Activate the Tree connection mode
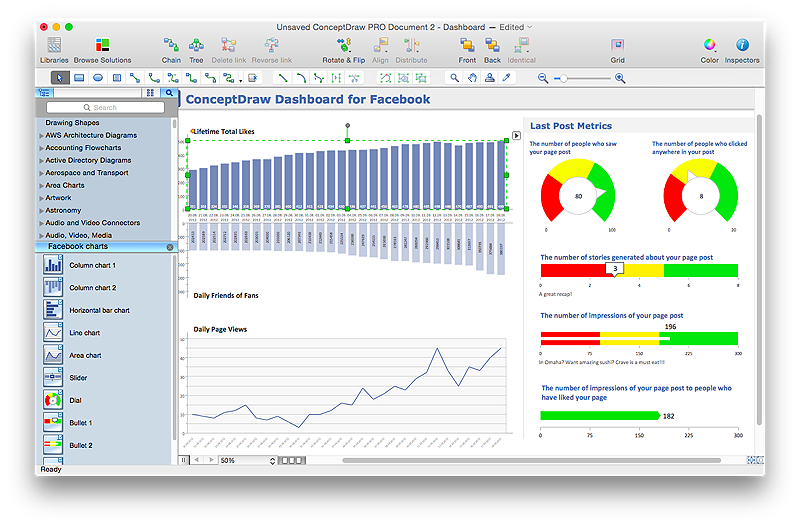This screenshot has width=800, height=526. tap(196, 50)
